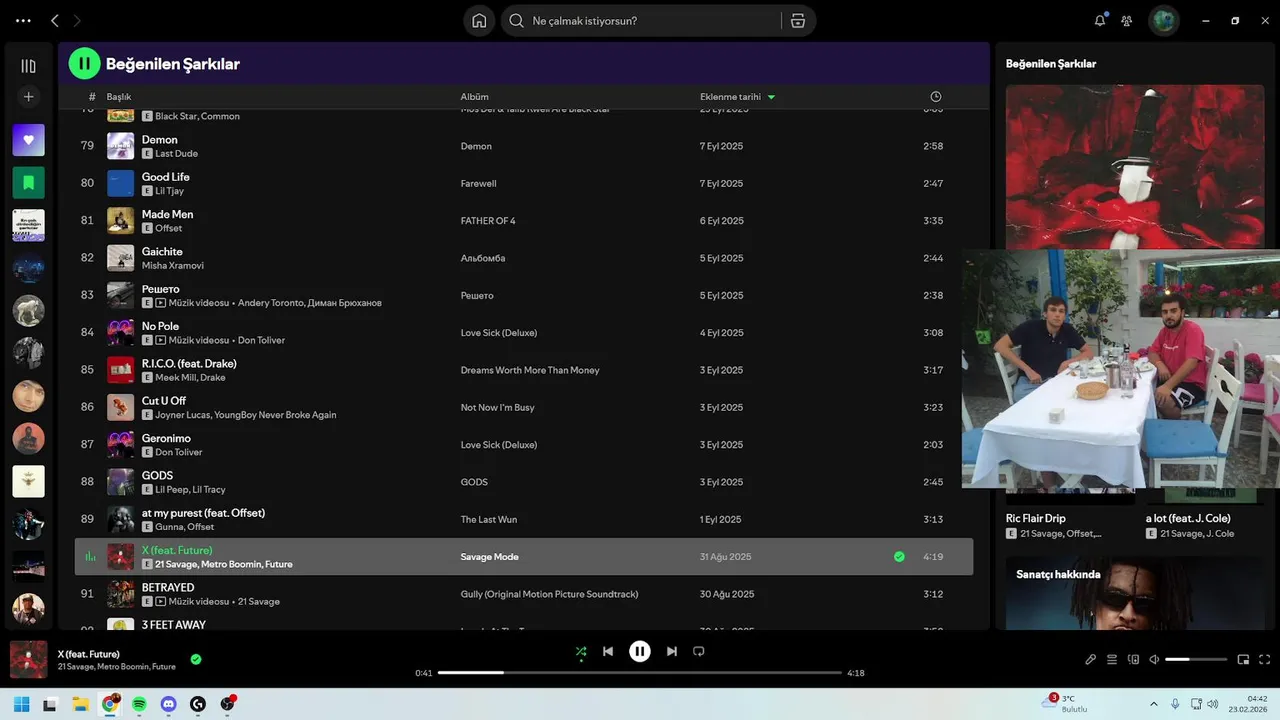Open the Home page icon
The height and width of the screenshot is (720, 1280).
coord(479,21)
